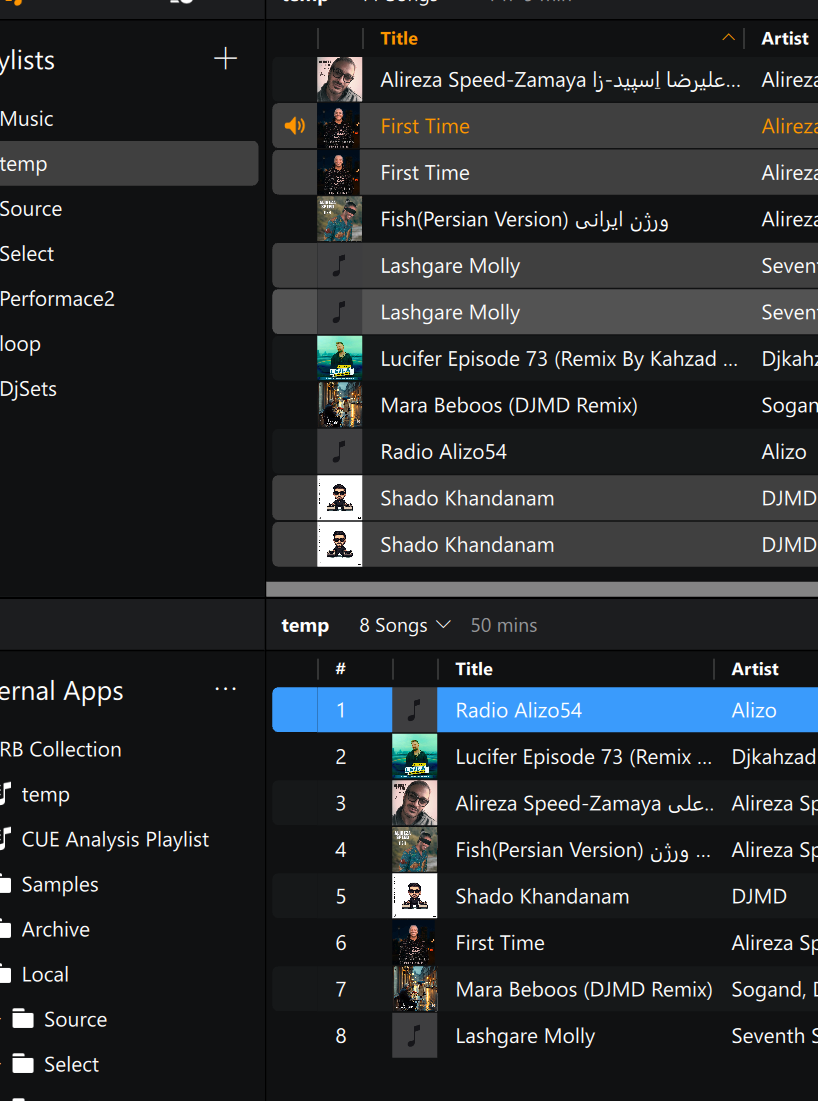Click the # column header

[340, 669]
